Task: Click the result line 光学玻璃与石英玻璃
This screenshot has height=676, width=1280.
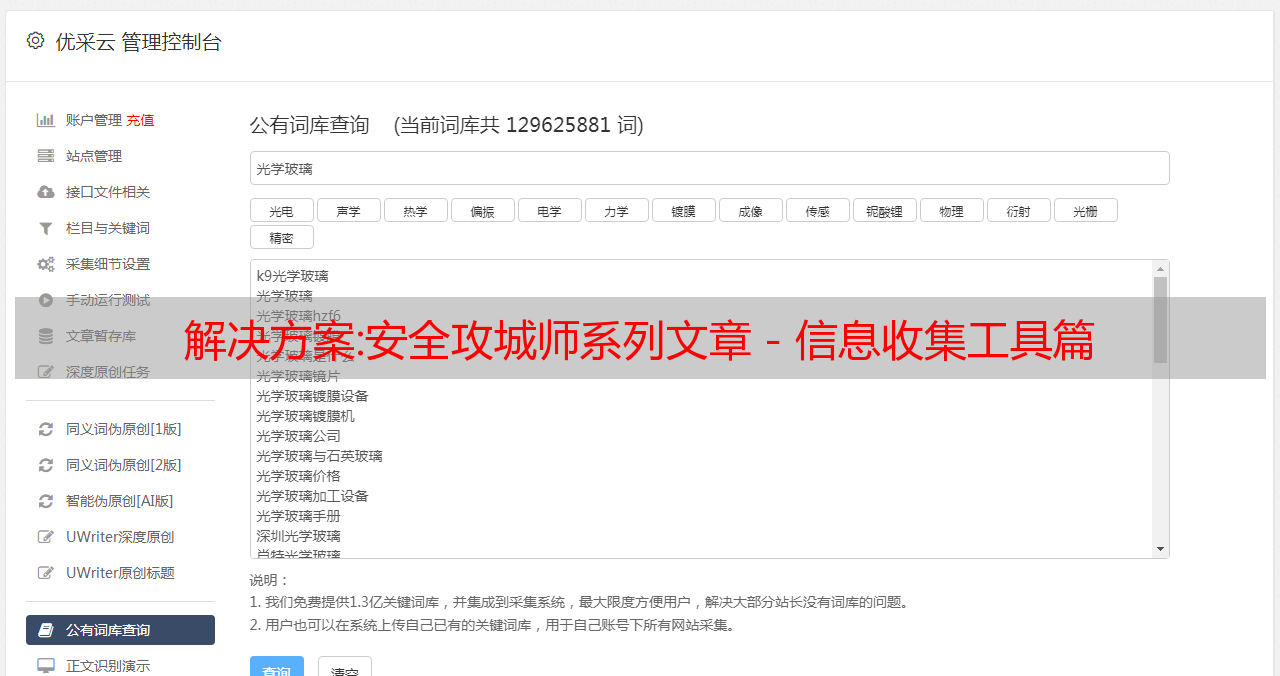Action: (x=319, y=456)
